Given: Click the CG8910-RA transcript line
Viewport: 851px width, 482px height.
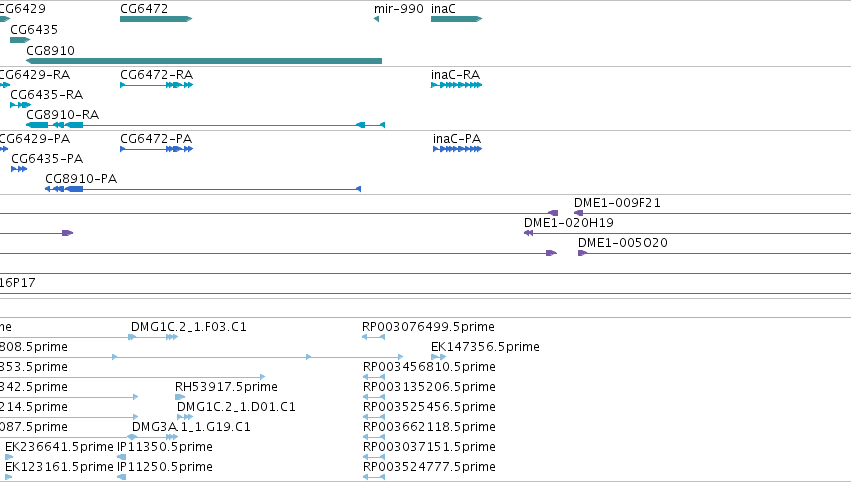Looking at the screenshot, I should coord(205,125).
